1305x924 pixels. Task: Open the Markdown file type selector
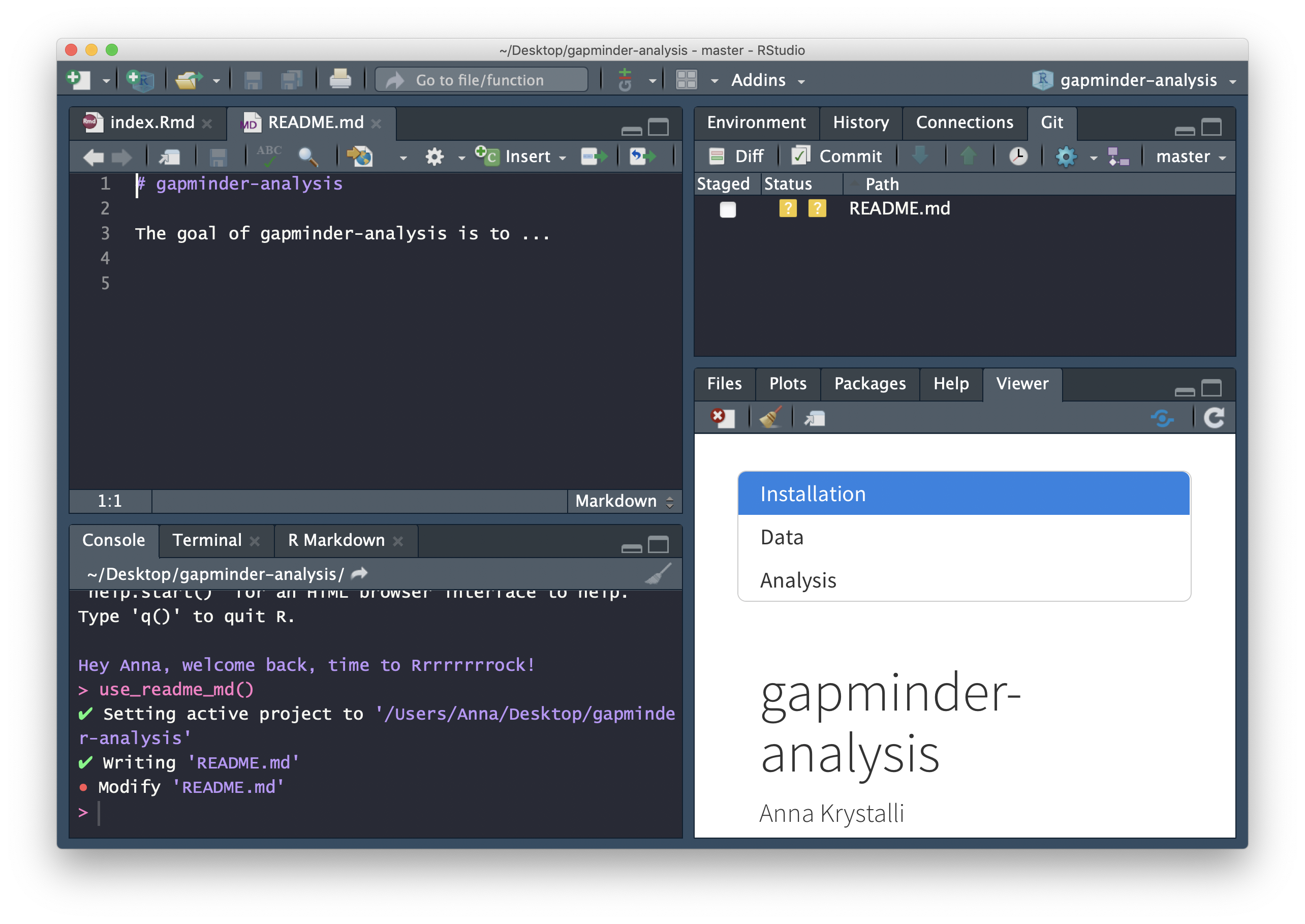click(624, 501)
